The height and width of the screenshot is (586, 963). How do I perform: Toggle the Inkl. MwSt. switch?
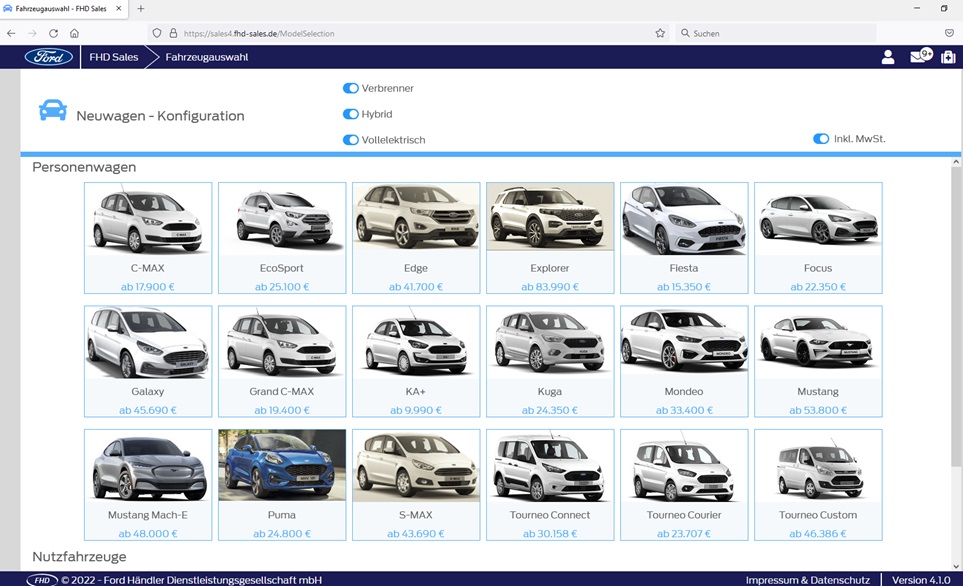pyautogui.click(x=821, y=139)
